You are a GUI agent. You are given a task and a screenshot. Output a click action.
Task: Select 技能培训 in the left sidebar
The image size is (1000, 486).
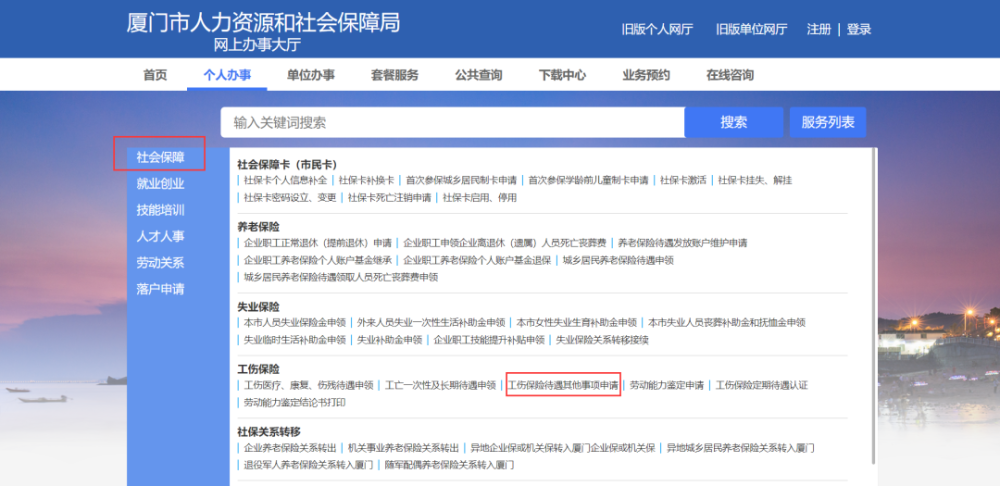pyautogui.click(x=160, y=210)
